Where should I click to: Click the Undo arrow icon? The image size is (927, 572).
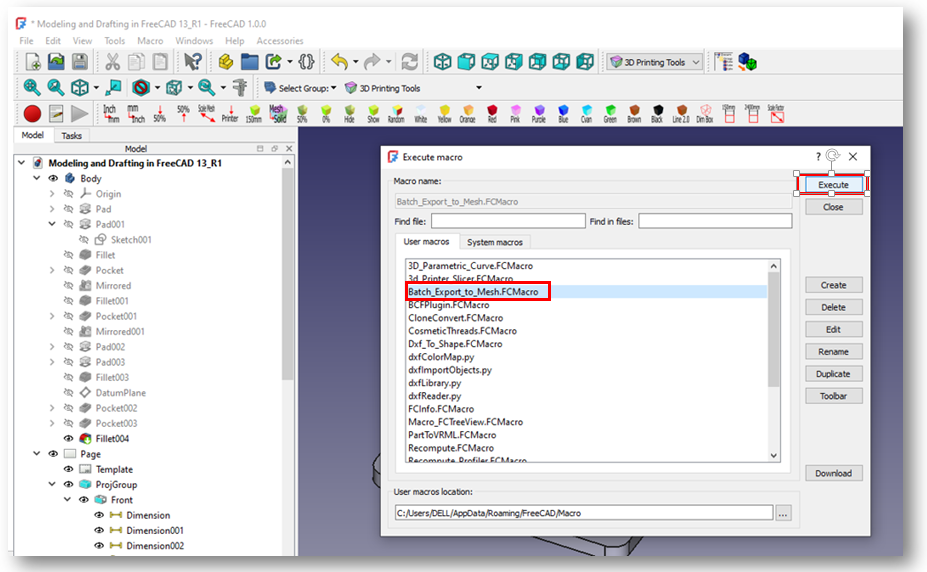coord(339,62)
